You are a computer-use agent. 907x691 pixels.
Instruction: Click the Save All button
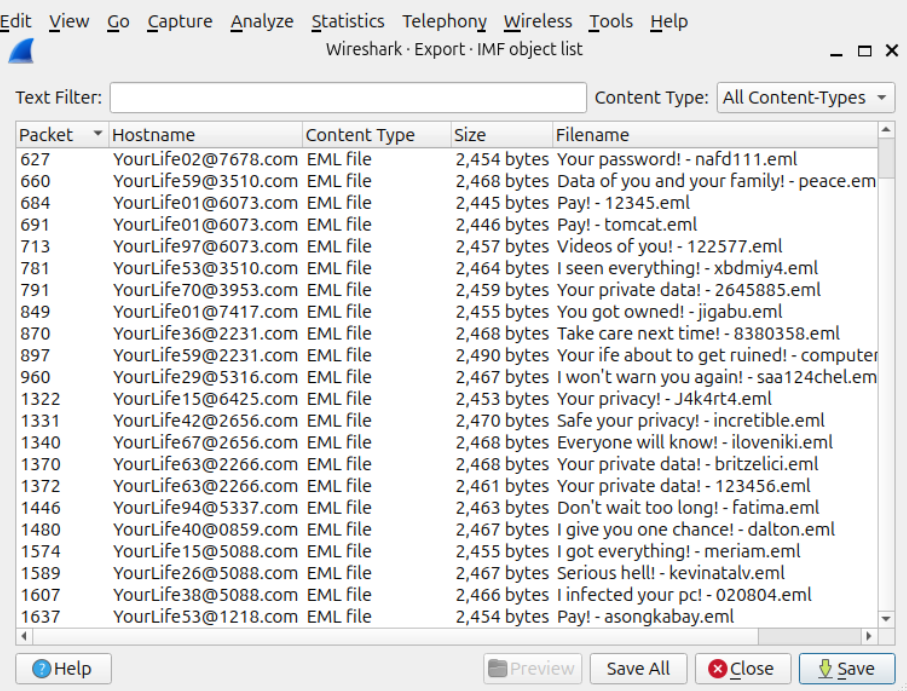[638, 669]
